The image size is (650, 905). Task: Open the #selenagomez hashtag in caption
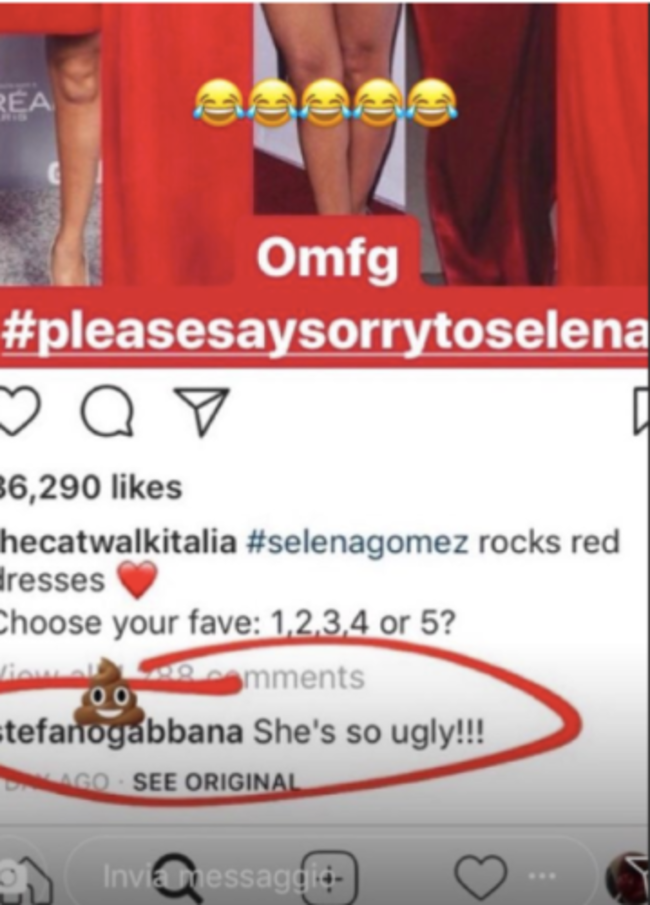click(357, 542)
